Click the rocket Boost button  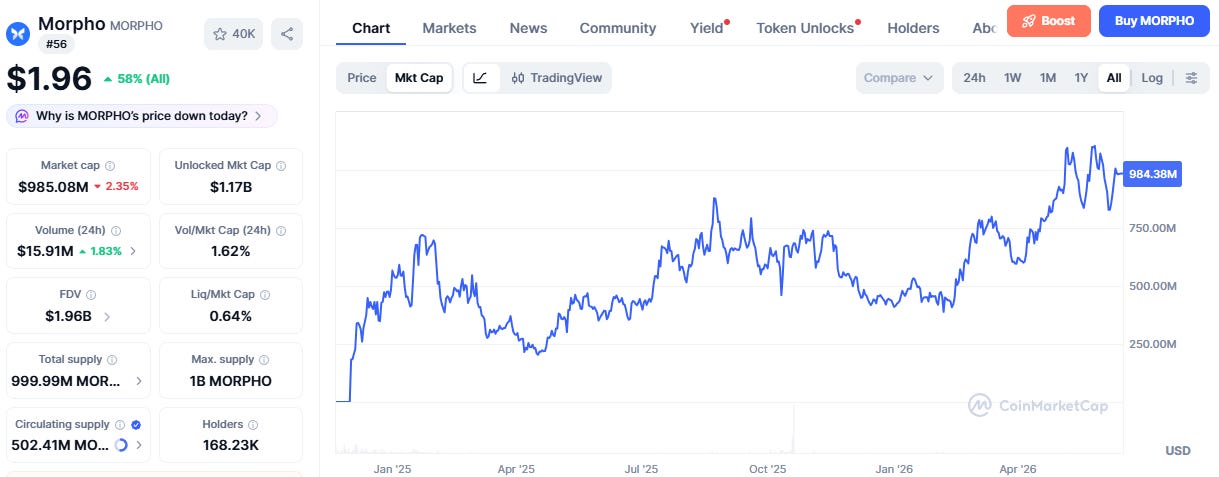pos(1049,21)
